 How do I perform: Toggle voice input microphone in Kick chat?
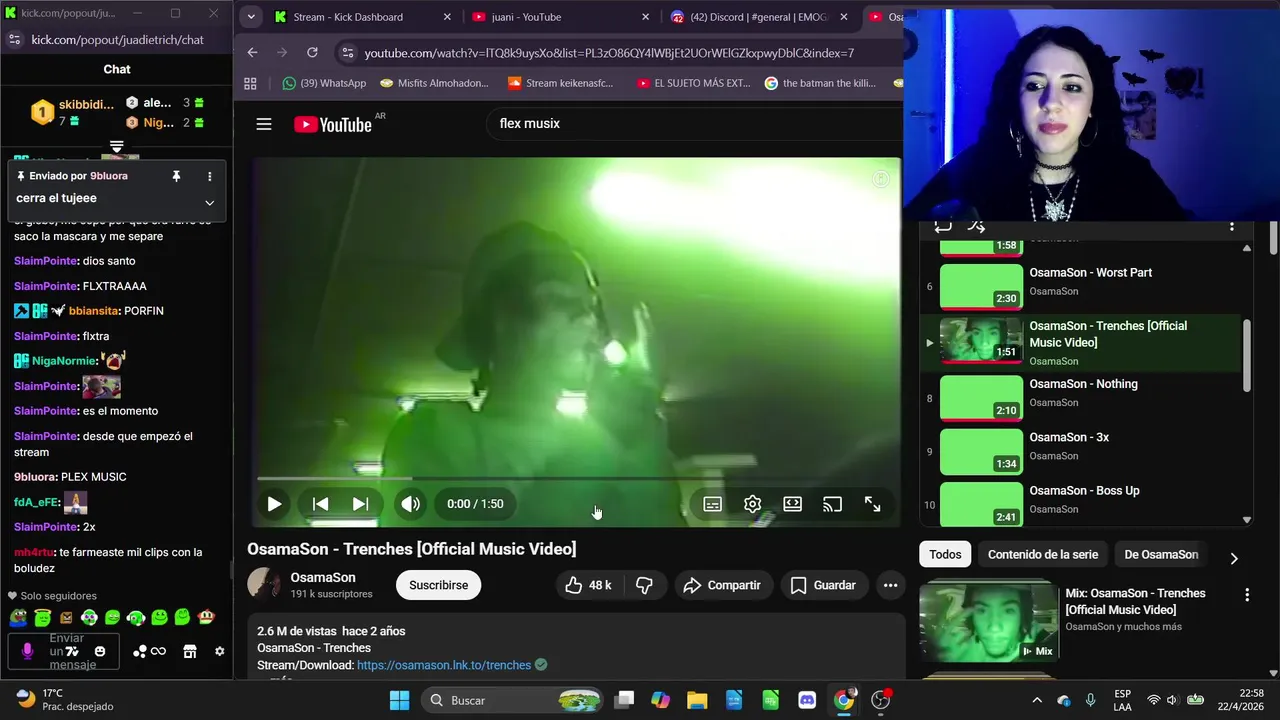[x=27, y=651]
